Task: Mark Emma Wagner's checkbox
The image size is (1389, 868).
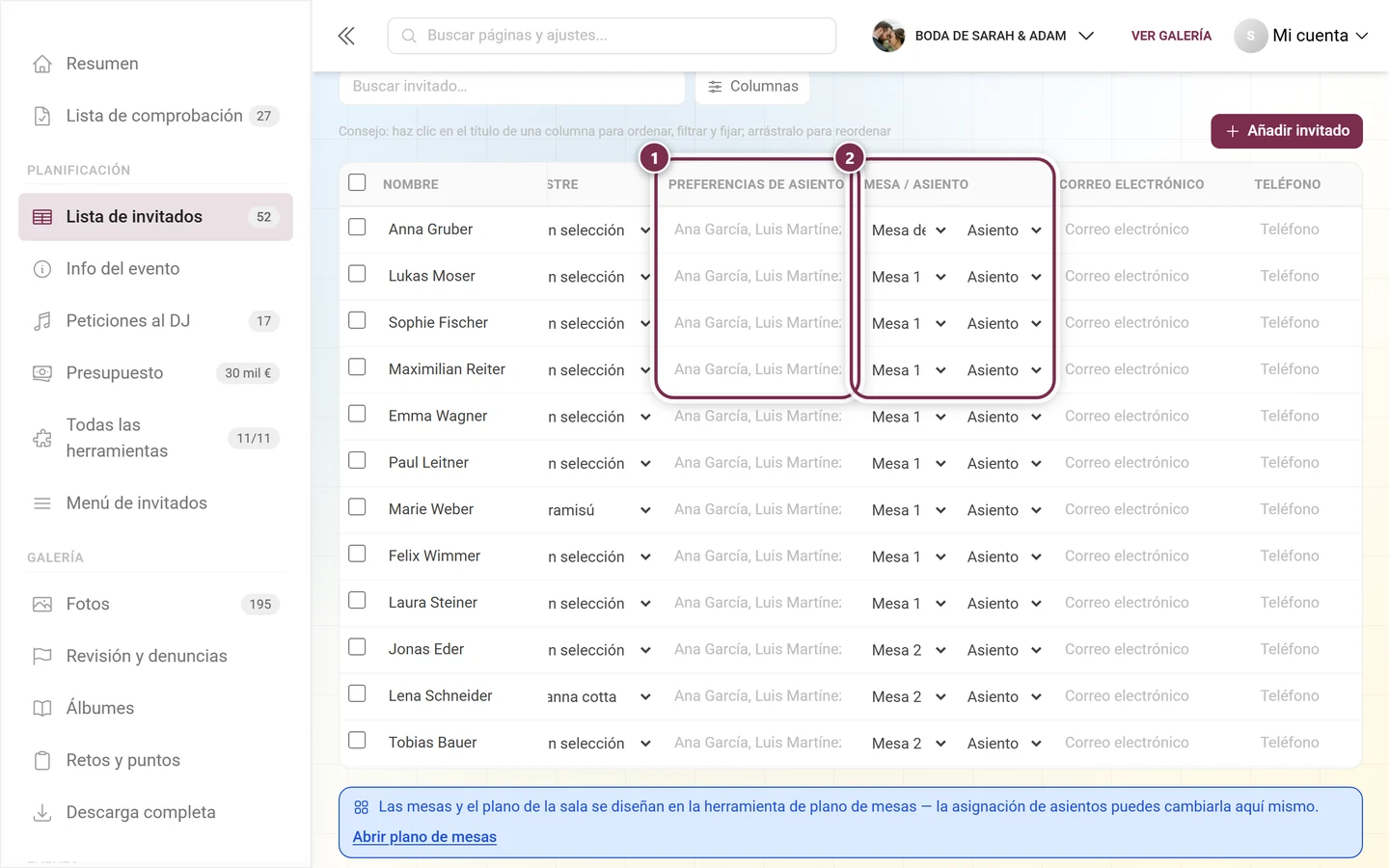Action: pyautogui.click(x=357, y=414)
